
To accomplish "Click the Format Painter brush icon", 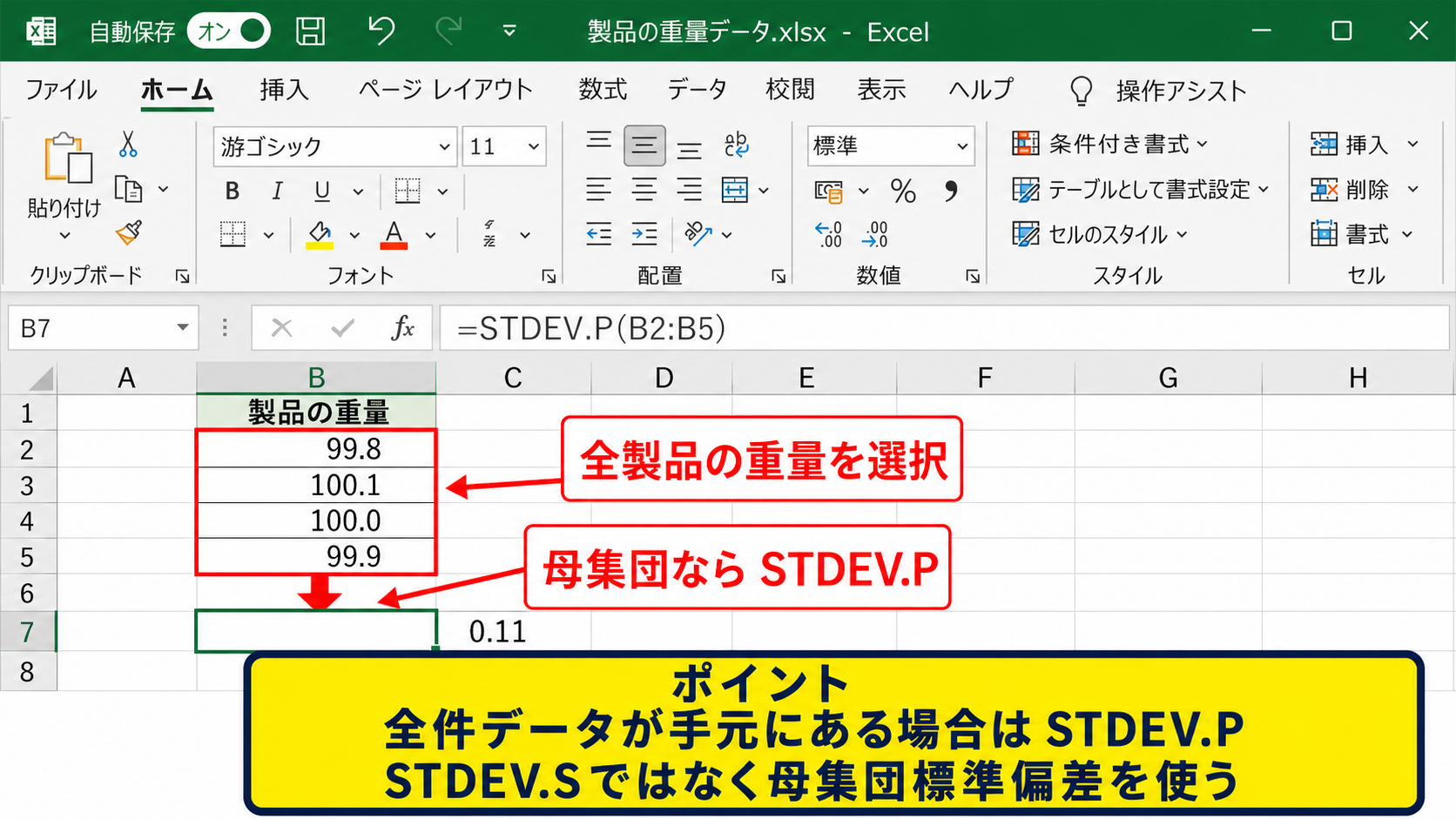I will [129, 232].
